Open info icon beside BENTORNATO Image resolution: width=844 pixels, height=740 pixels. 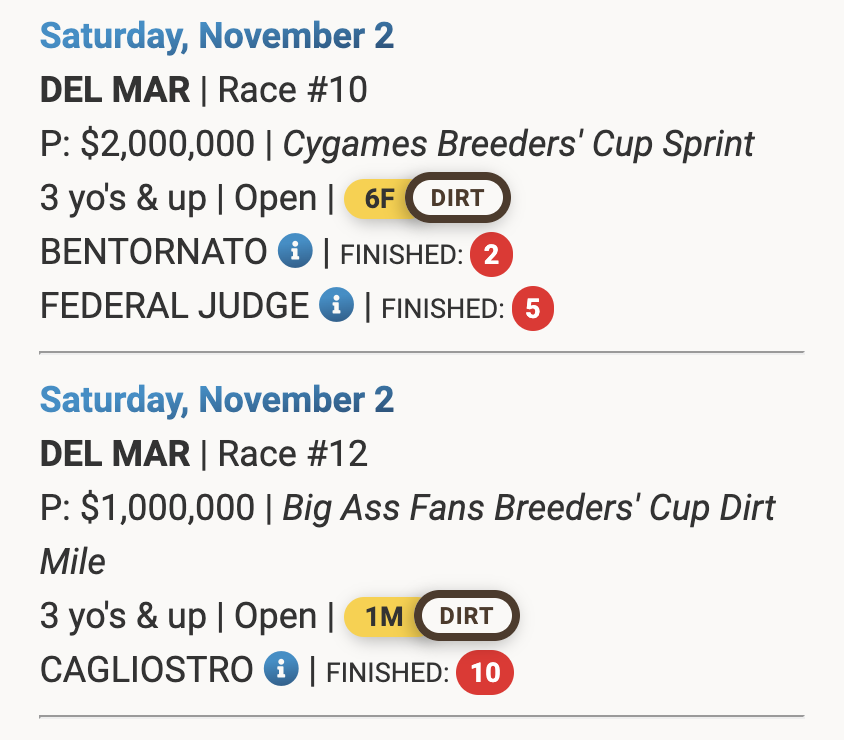295,251
